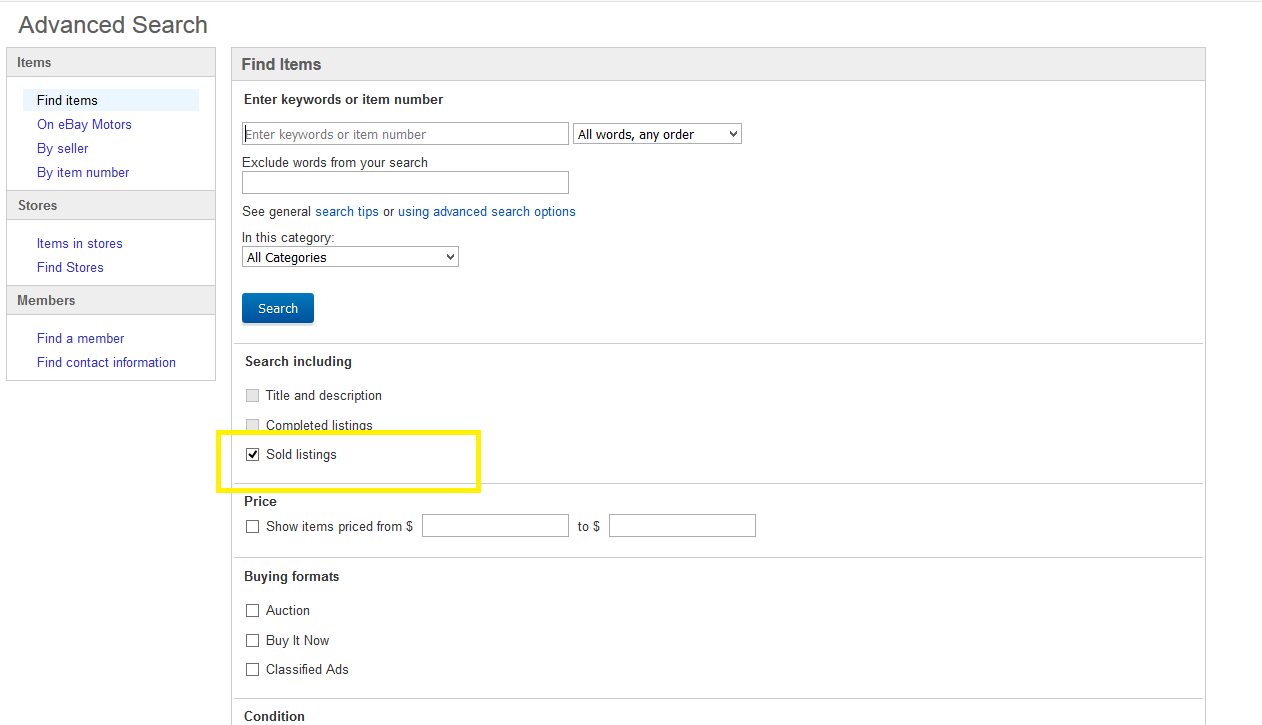Check the Classified Ads checkbox
The height and width of the screenshot is (725, 1262).
click(252, 670)
